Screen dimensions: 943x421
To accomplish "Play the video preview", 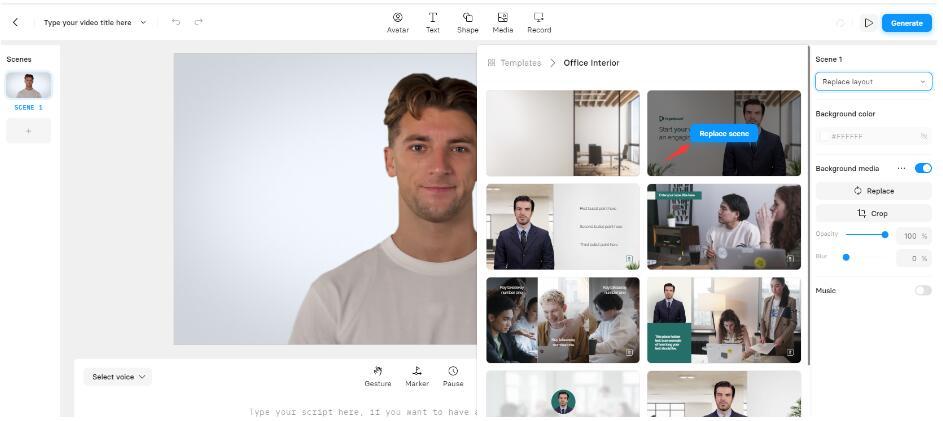I will pos(868,23).
